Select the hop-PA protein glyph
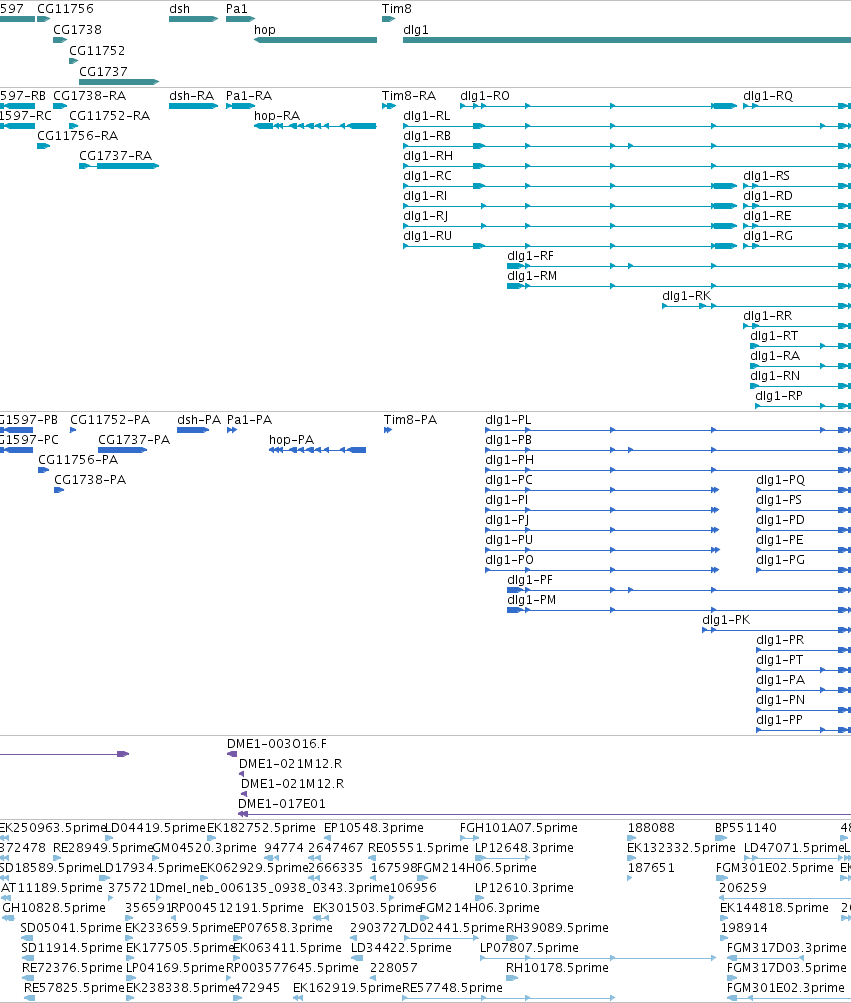 pos(317,450)
